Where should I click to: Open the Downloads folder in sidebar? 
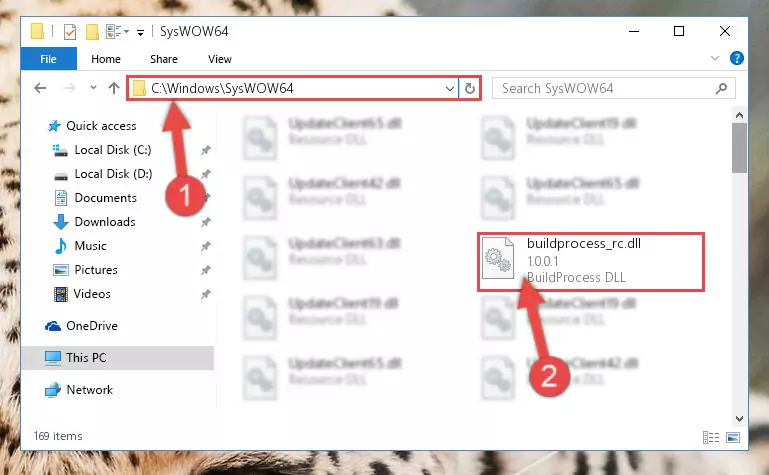pyautogui.click(x=104, y=222)
